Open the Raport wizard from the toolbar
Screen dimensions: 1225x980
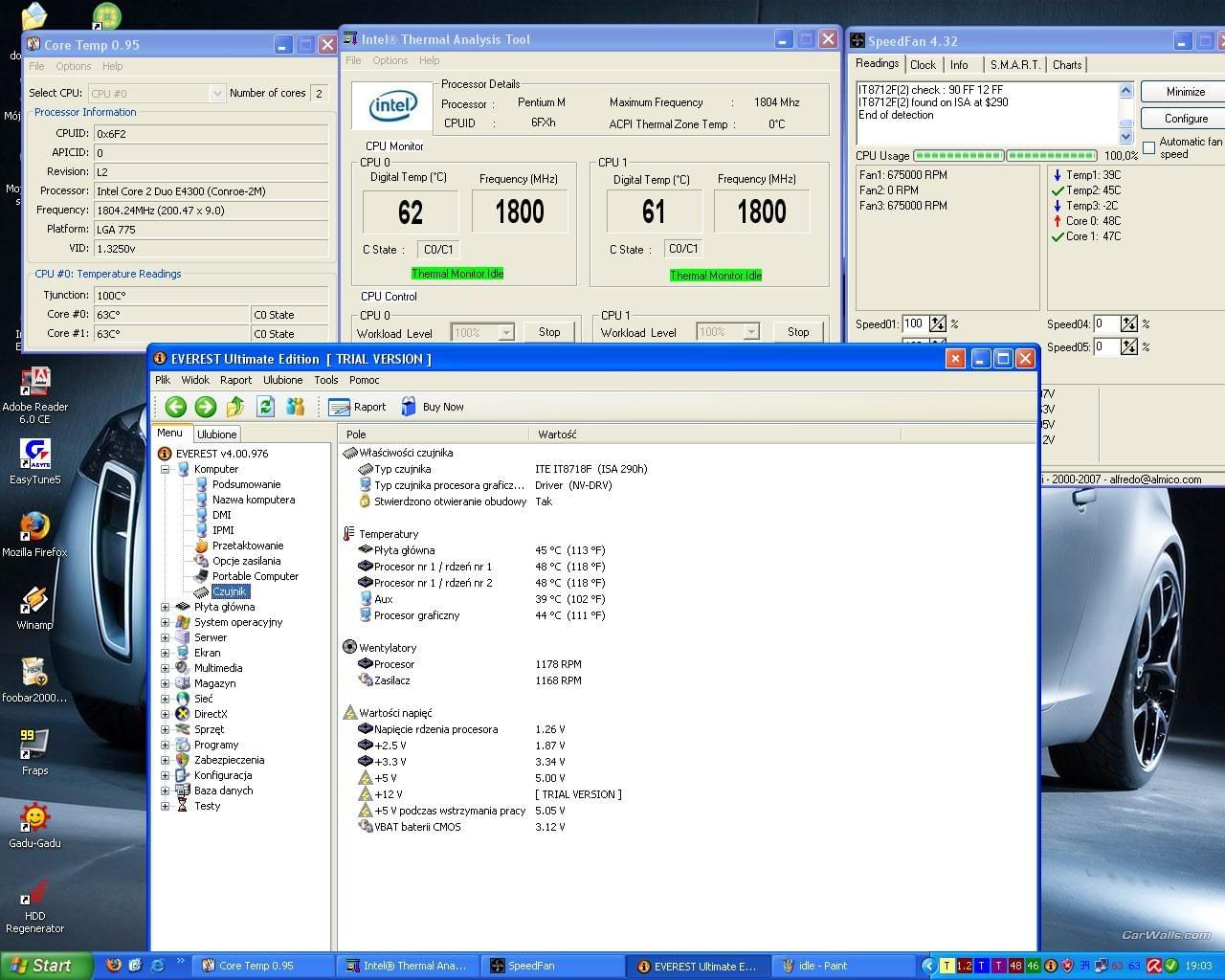click(357, 407)
